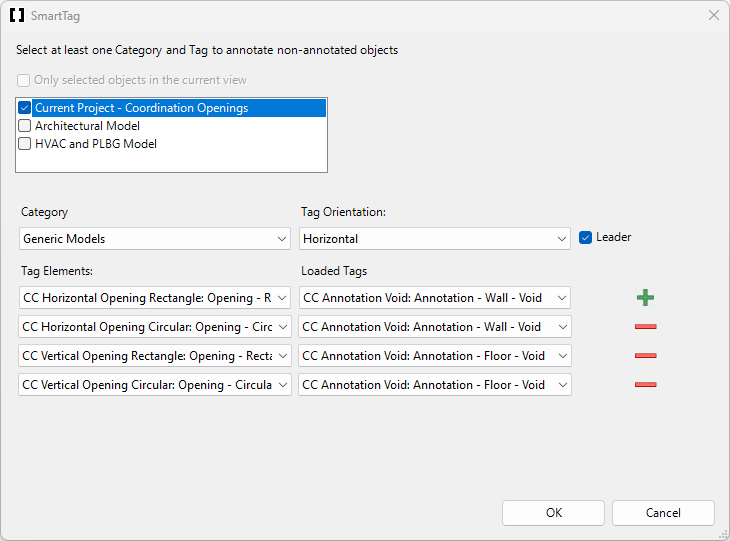Uncheck Current Project - Coordination Openings
Screen dimensions: 730x541
(25, 108)
